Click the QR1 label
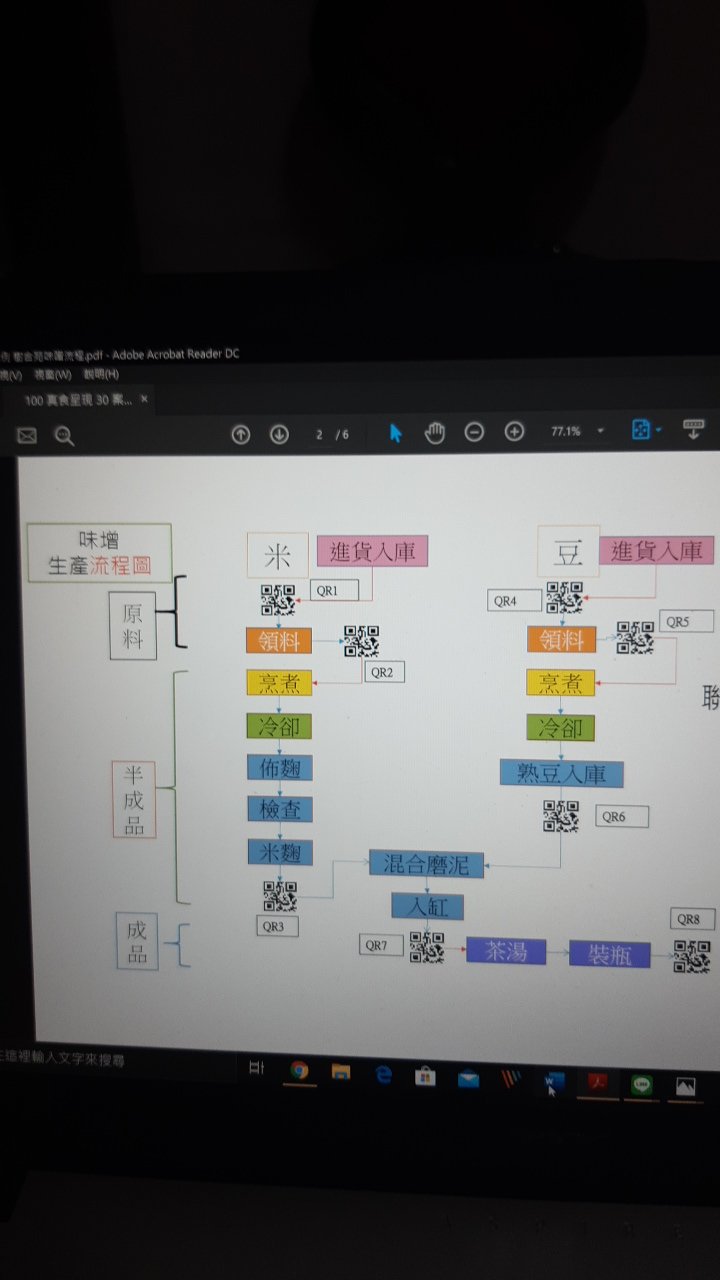The image size is (720, 1280). tap(334, 590)
